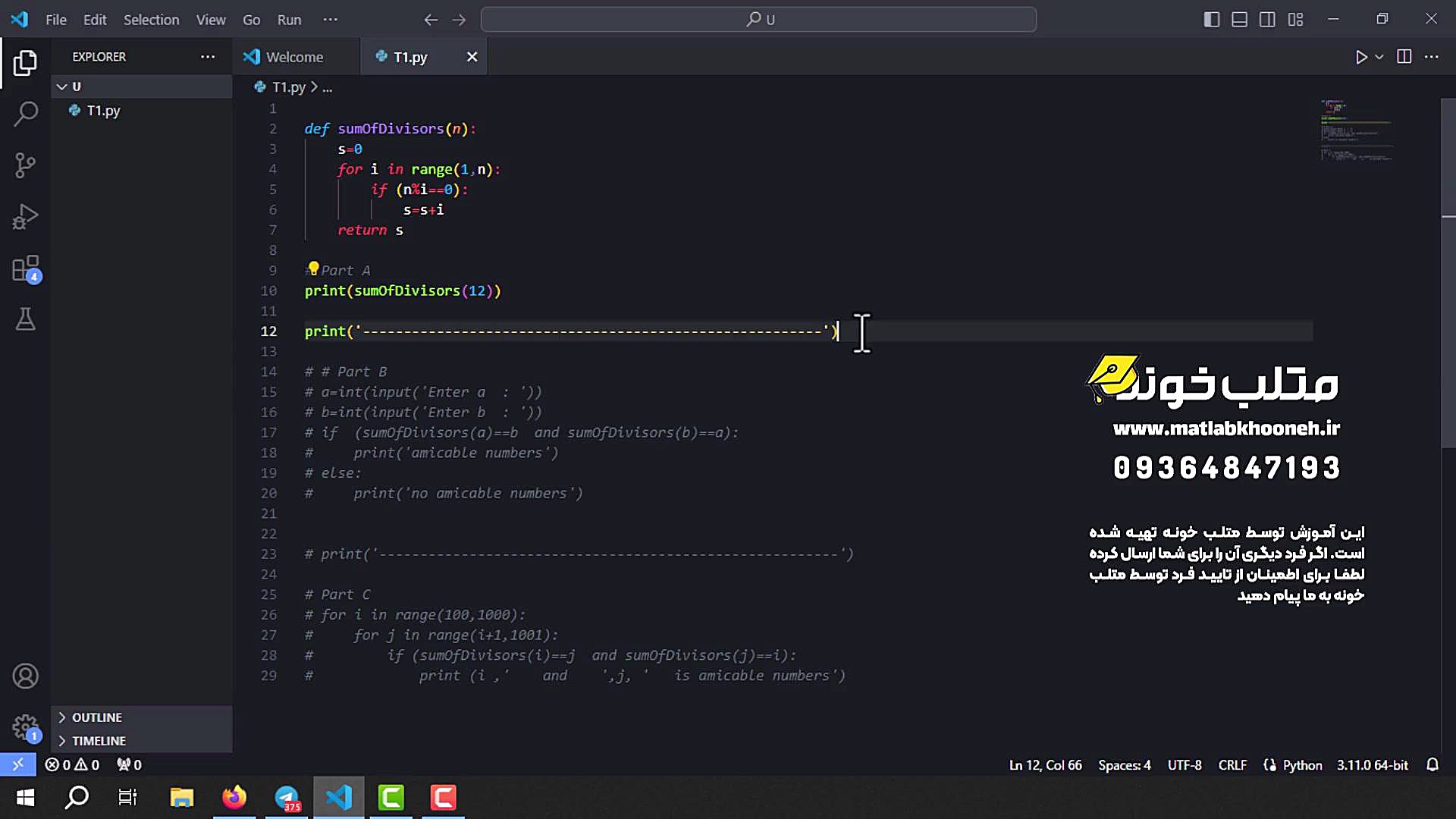This screenshot has height=819, width=1456.
Task: Open the notifications bell
Action: click(x=1432, y=765)
